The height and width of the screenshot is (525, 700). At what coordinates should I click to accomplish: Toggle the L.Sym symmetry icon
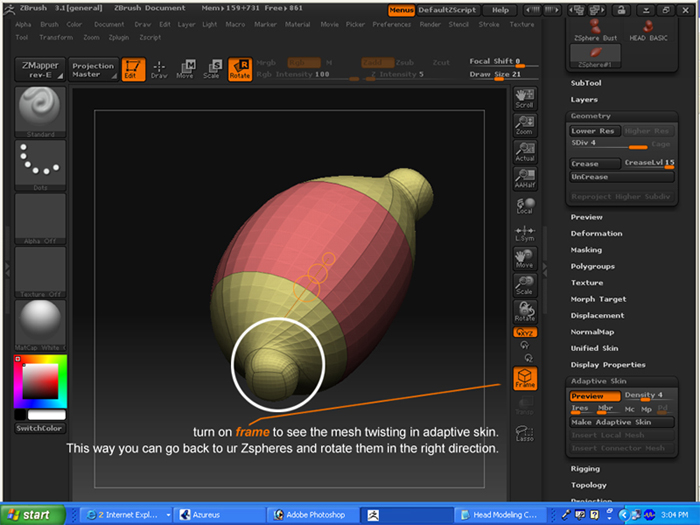click(x=525, y=233)
